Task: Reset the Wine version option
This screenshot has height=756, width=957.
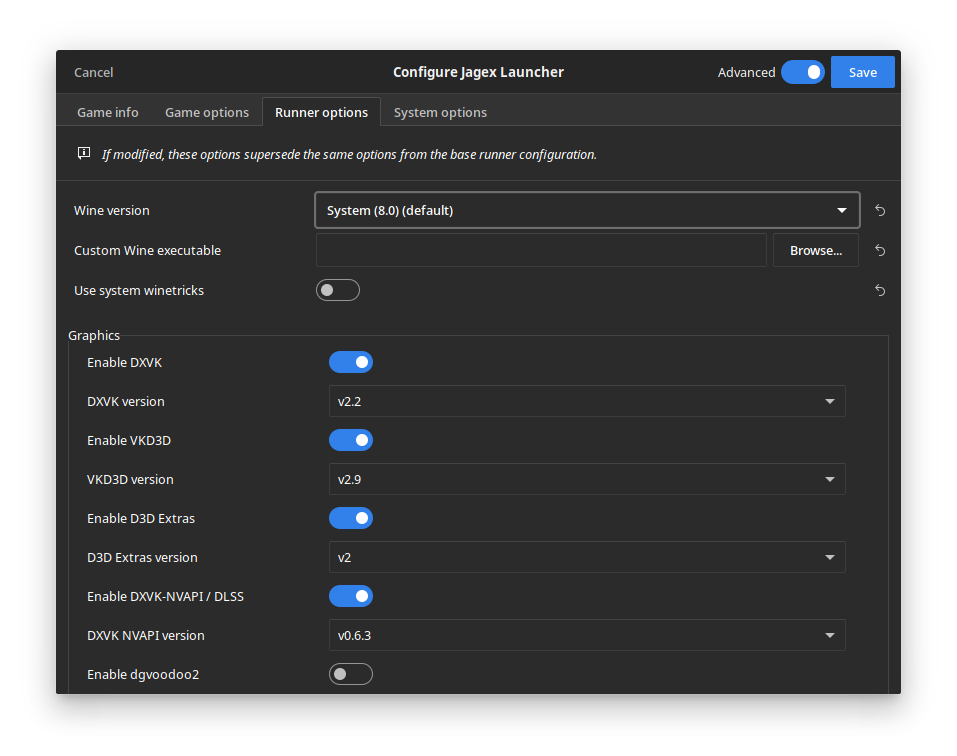Action: click(x=879, y=211)
